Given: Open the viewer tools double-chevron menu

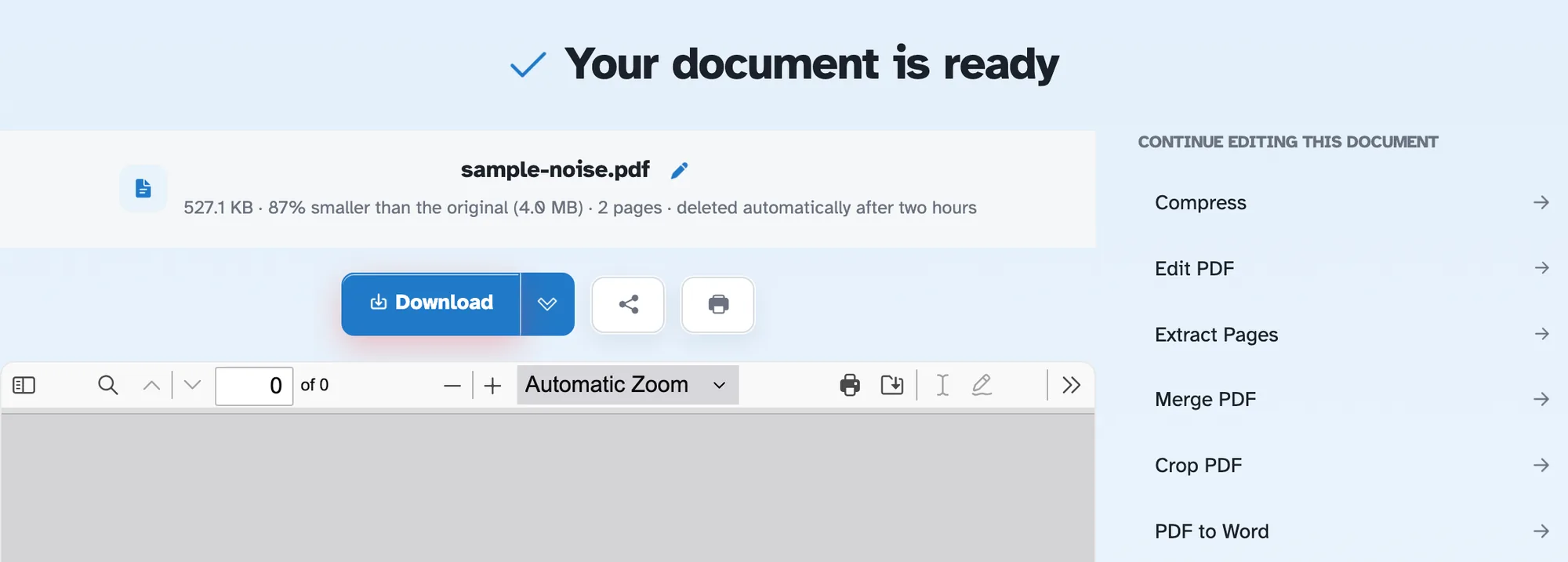Looking at the screenshot, I should [1071, 385].
